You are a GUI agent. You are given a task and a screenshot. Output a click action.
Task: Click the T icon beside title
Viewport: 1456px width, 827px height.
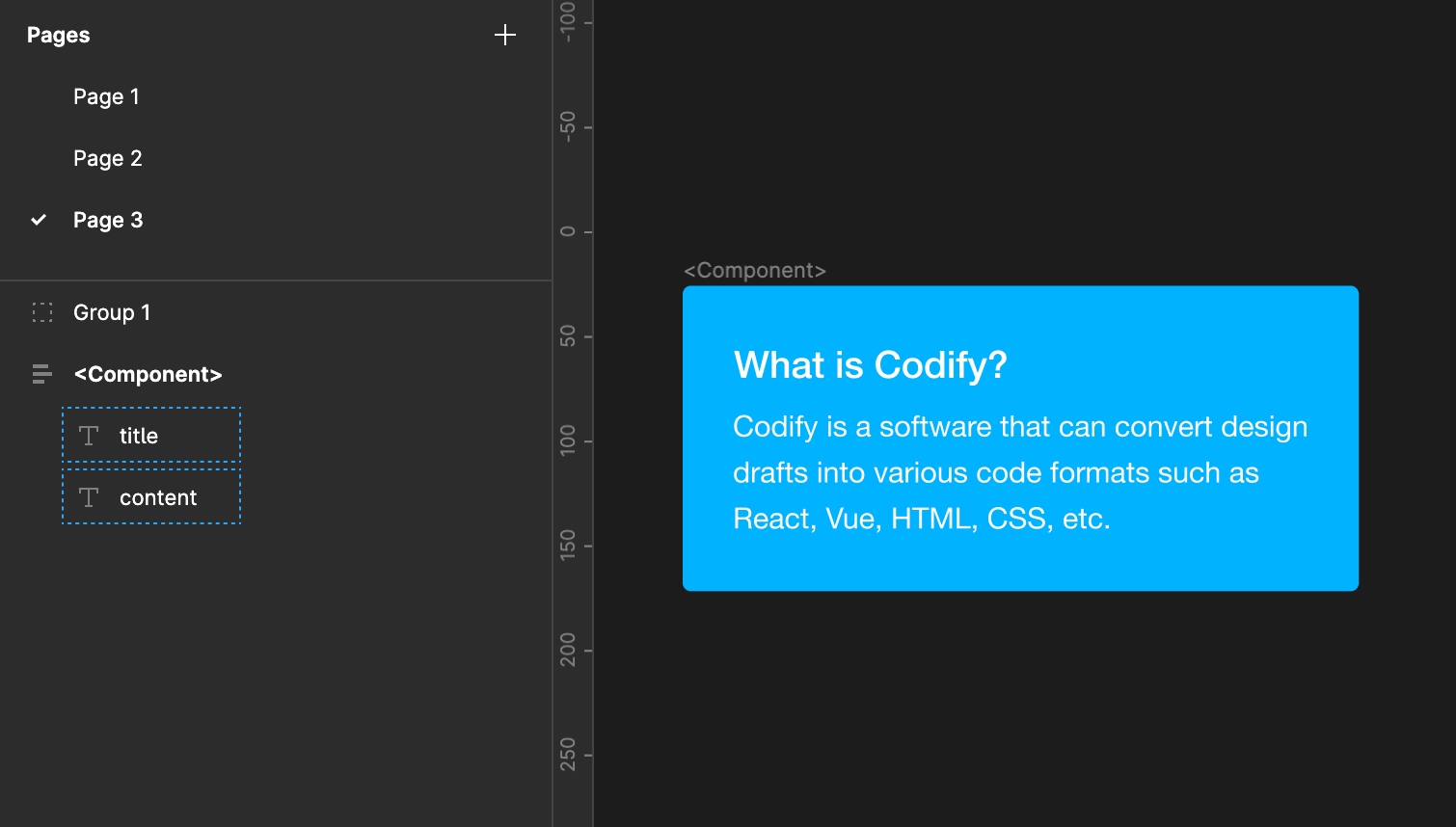tap(89, 436)
